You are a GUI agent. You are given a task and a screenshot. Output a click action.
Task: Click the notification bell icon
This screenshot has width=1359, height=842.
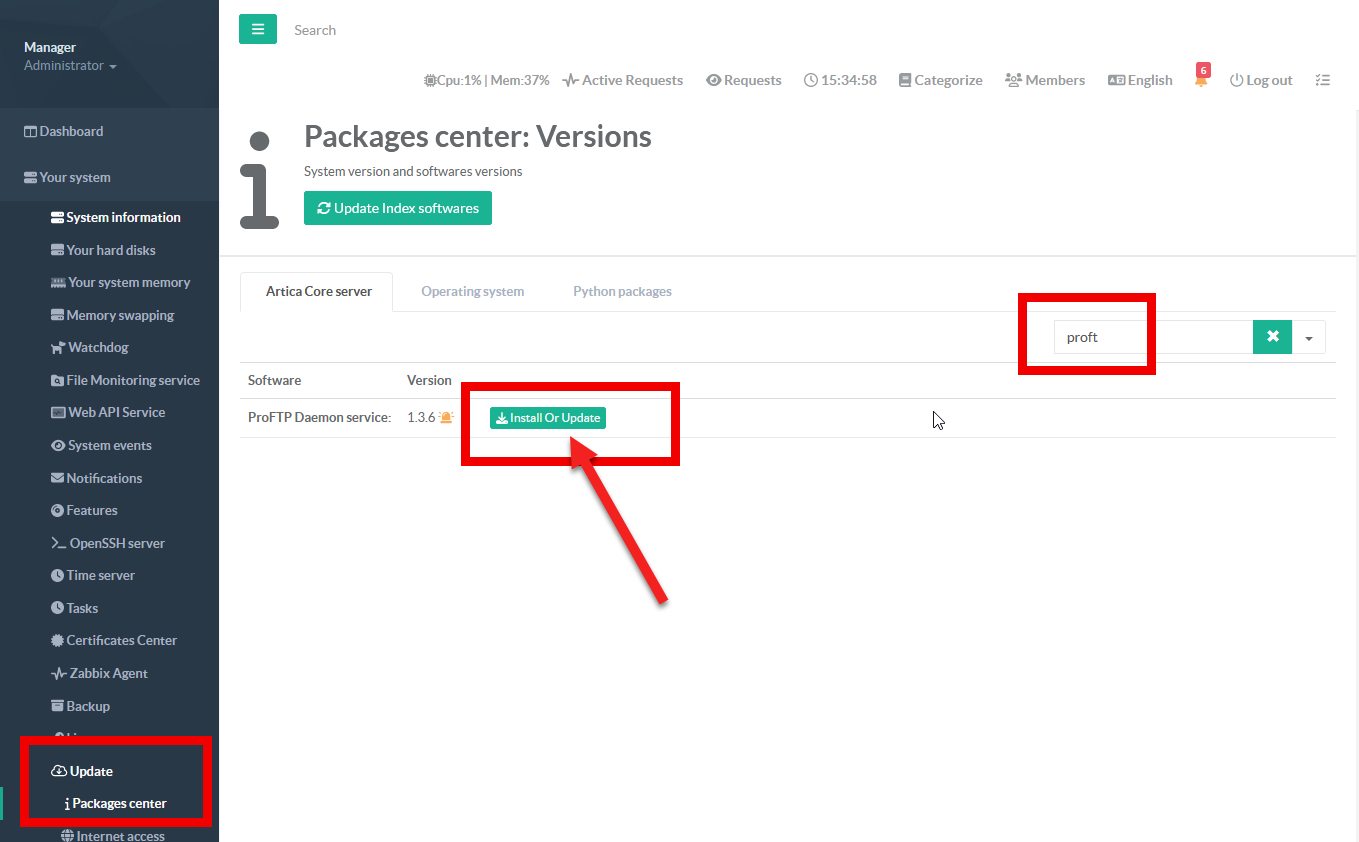[1201, 81]
